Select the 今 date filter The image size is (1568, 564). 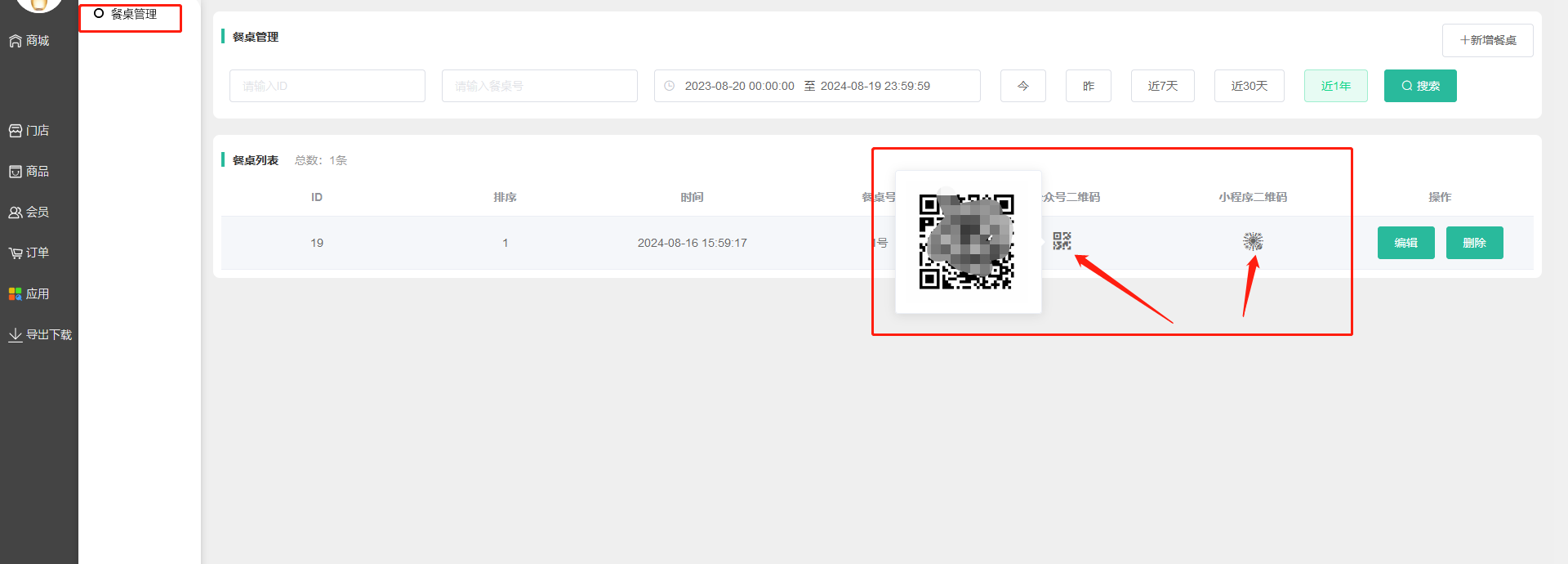click(x=1022, y=86)
